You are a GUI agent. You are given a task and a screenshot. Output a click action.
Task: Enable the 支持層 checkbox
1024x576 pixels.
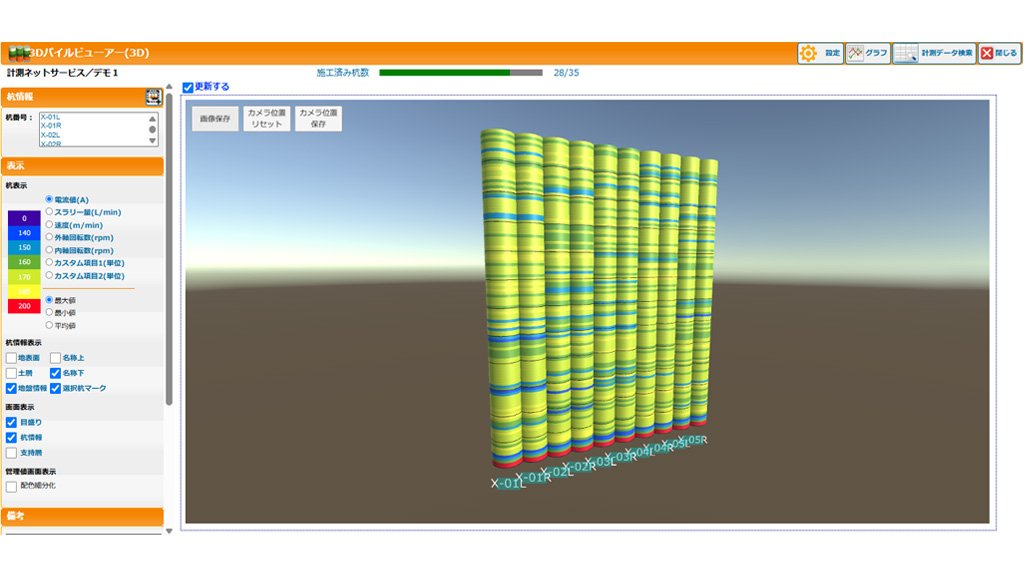click(x=11, y=453)
